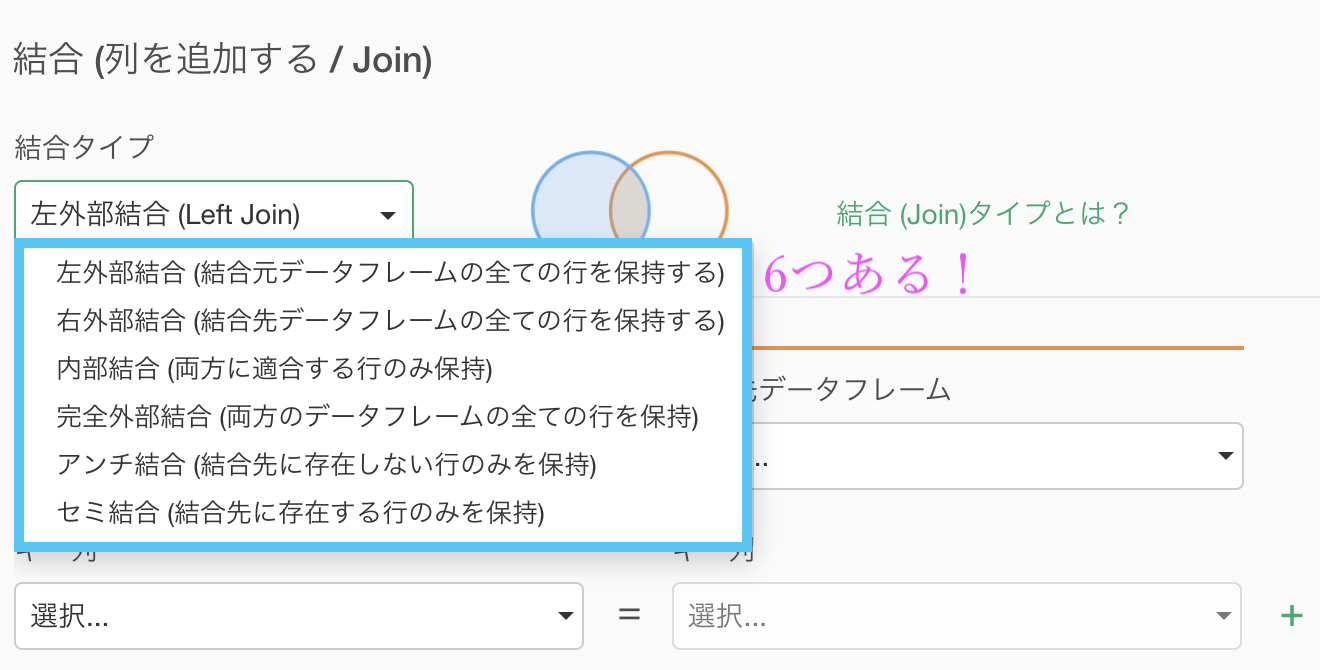Click the 結合タイプ label
This screenshot has height=670, width=1320.
[84, 148]
